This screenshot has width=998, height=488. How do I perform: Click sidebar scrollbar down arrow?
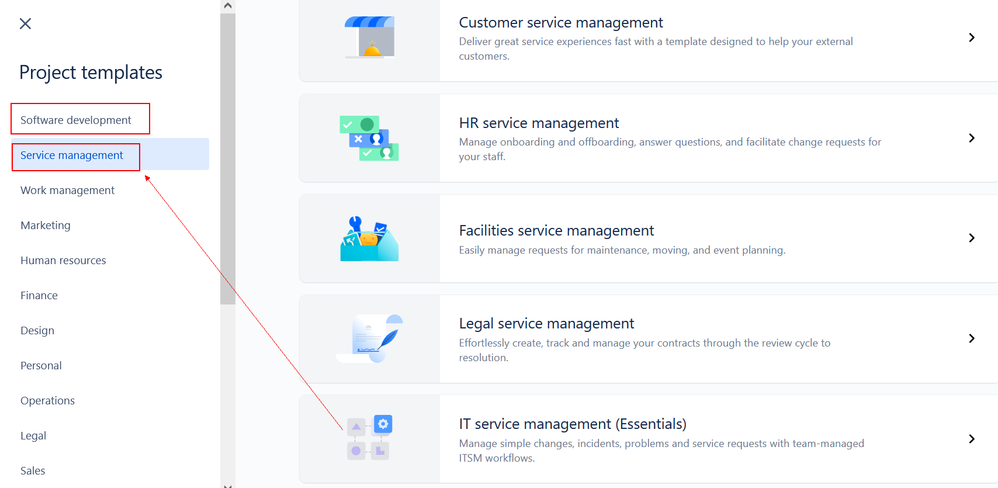(x=228, y=485)
